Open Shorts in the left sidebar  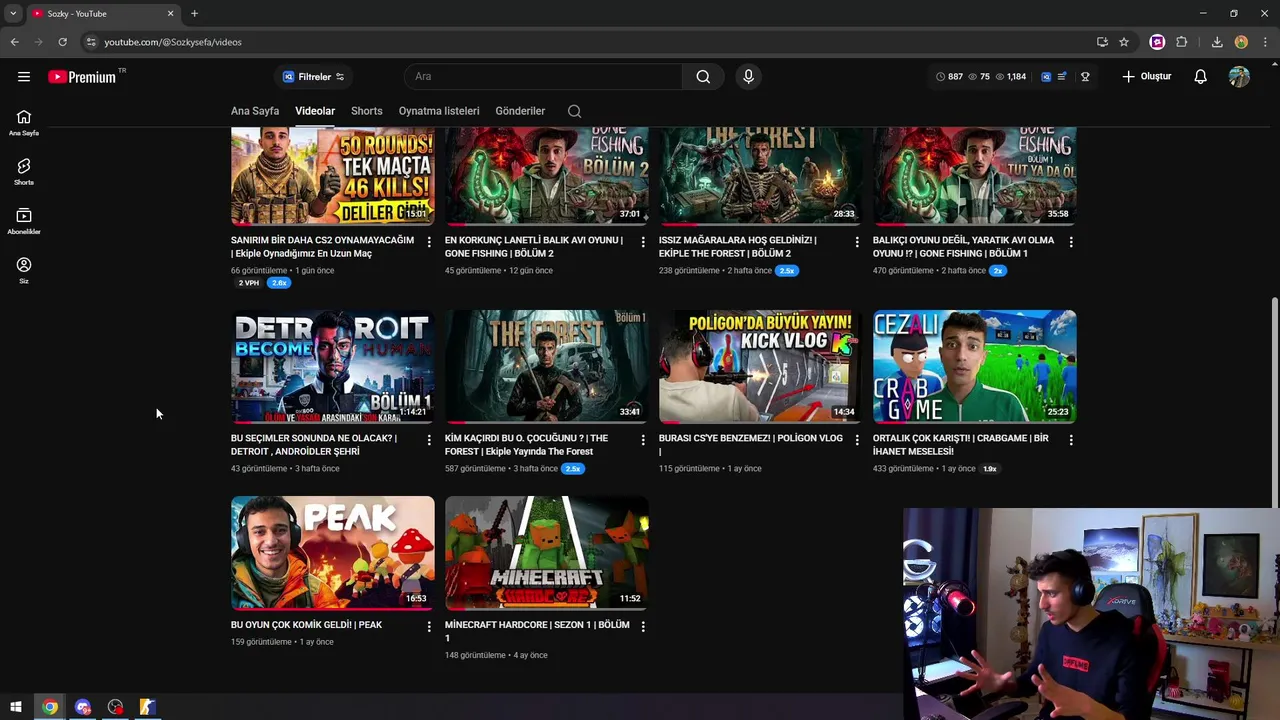coord(24,172)
